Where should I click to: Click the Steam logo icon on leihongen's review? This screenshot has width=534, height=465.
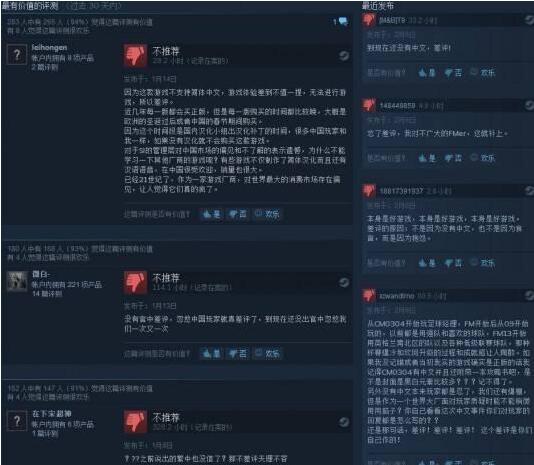(344, 56)
